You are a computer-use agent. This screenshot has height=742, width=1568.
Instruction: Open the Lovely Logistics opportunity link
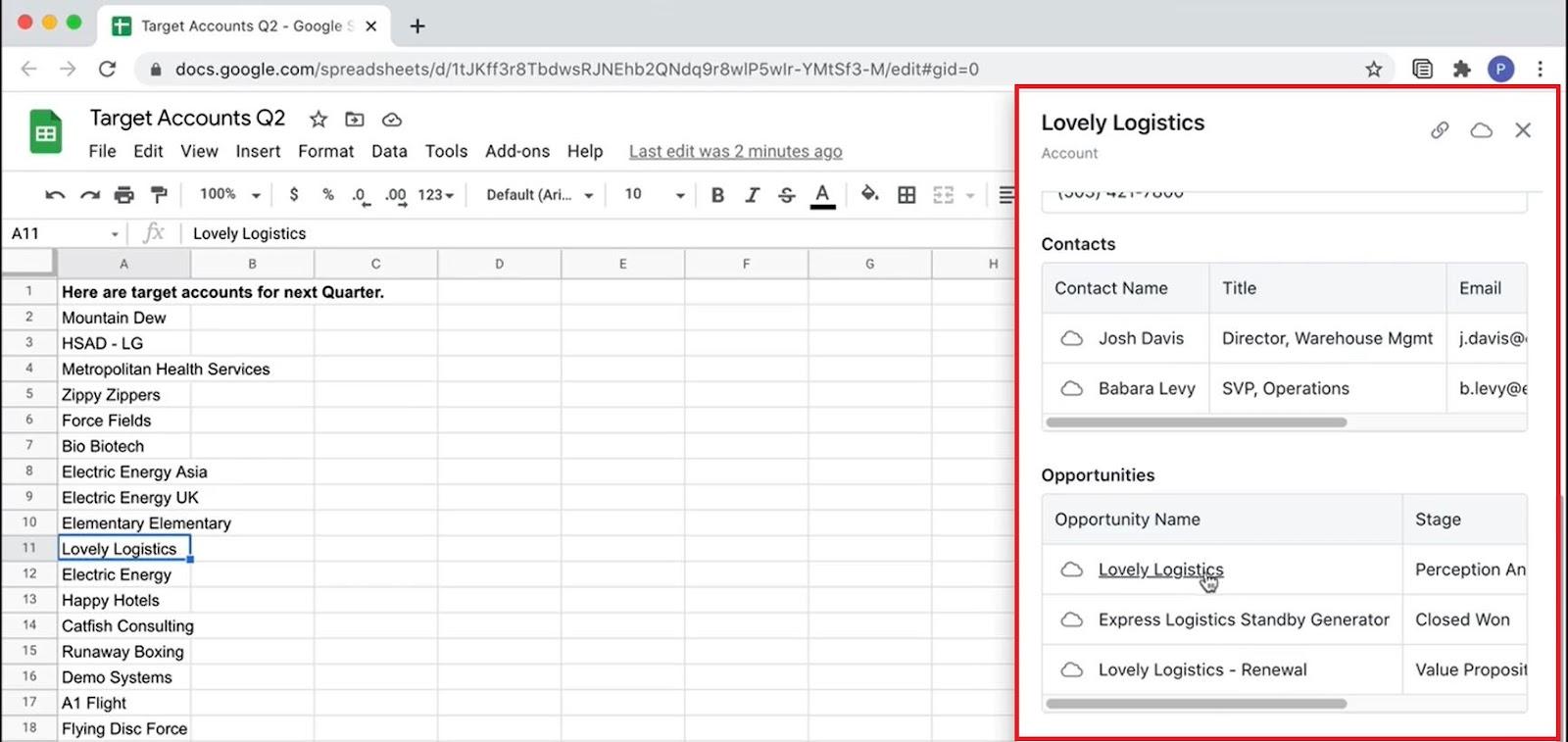click(x=1160, y=569)
